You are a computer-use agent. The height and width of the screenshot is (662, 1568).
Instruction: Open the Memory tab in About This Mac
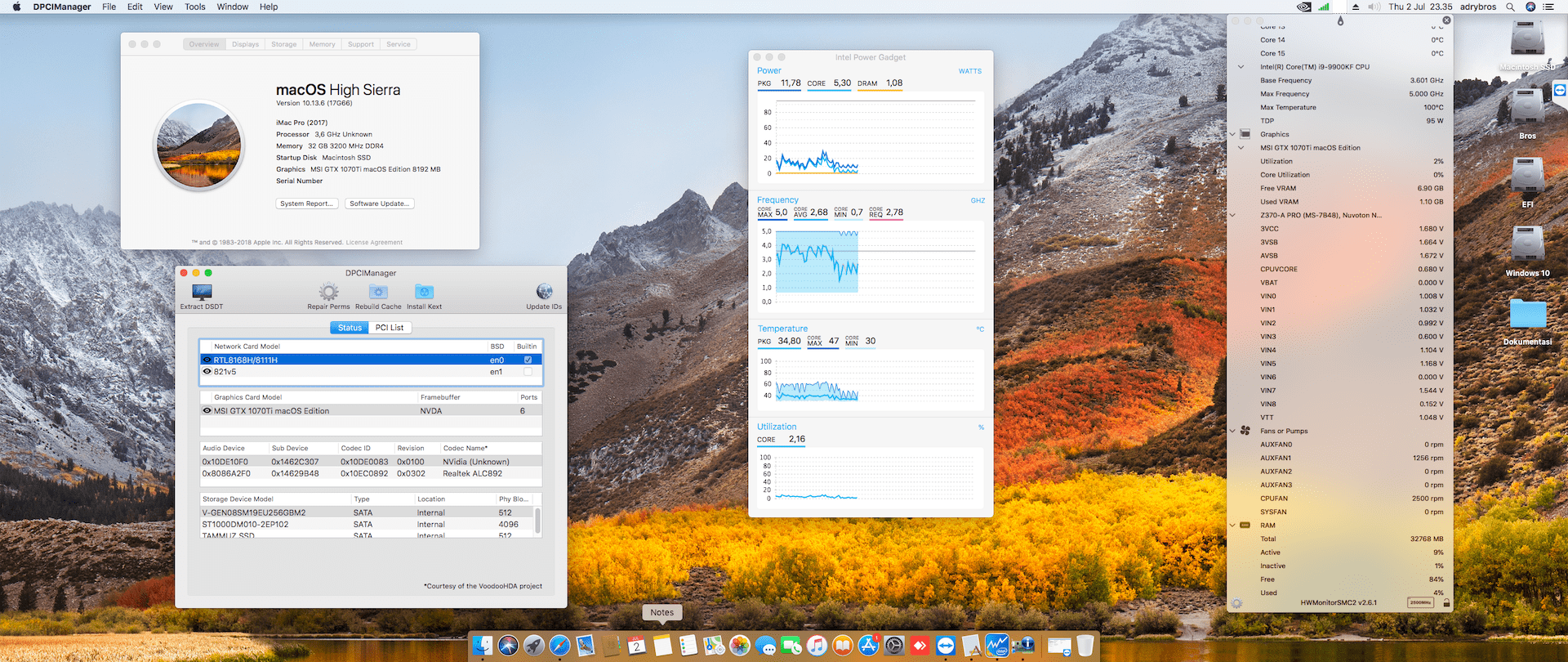click(322, 44)
